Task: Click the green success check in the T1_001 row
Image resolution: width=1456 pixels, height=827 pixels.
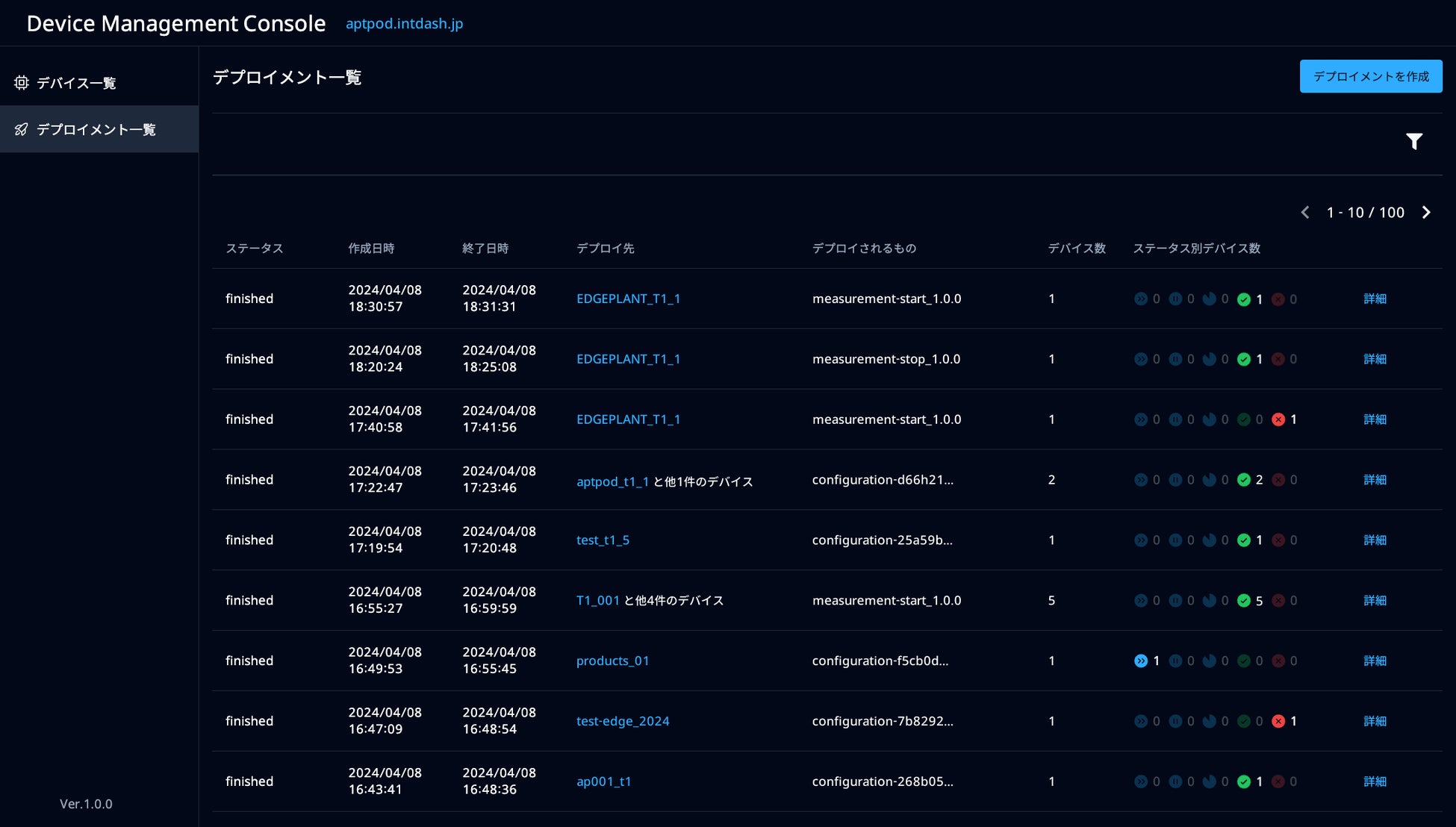Action: (x=1243, y=600)
